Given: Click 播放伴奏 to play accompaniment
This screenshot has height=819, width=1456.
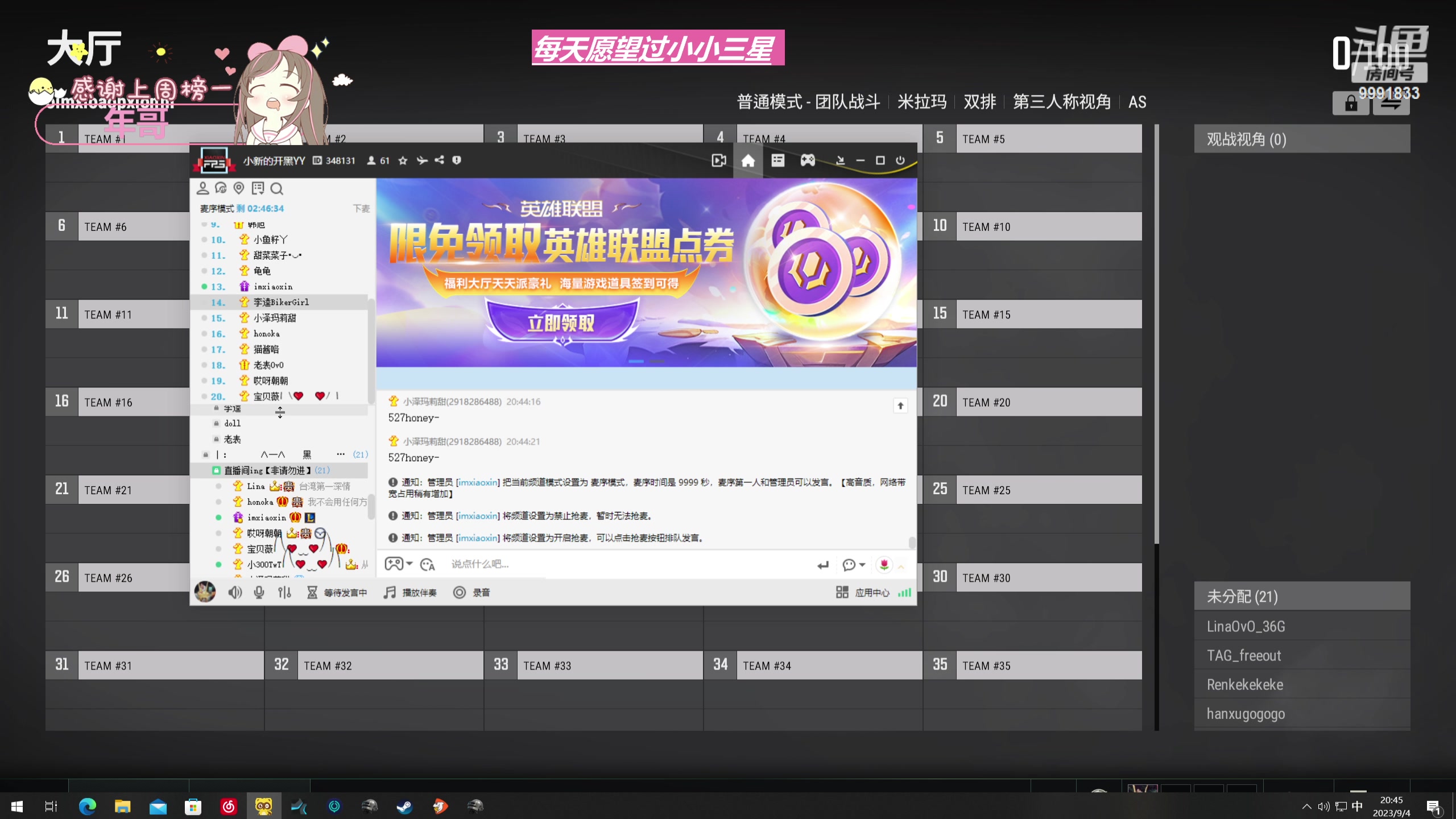Looking at the screenshot, I should (410, 593).
